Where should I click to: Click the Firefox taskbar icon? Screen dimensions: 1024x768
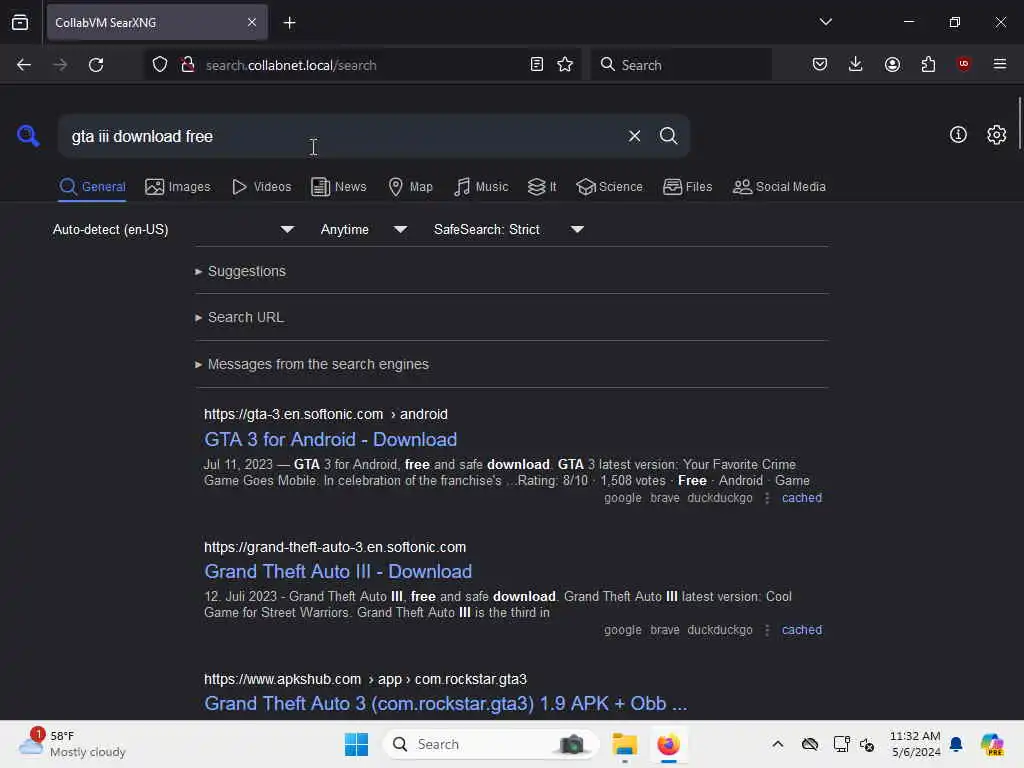(x=668, y=744)
